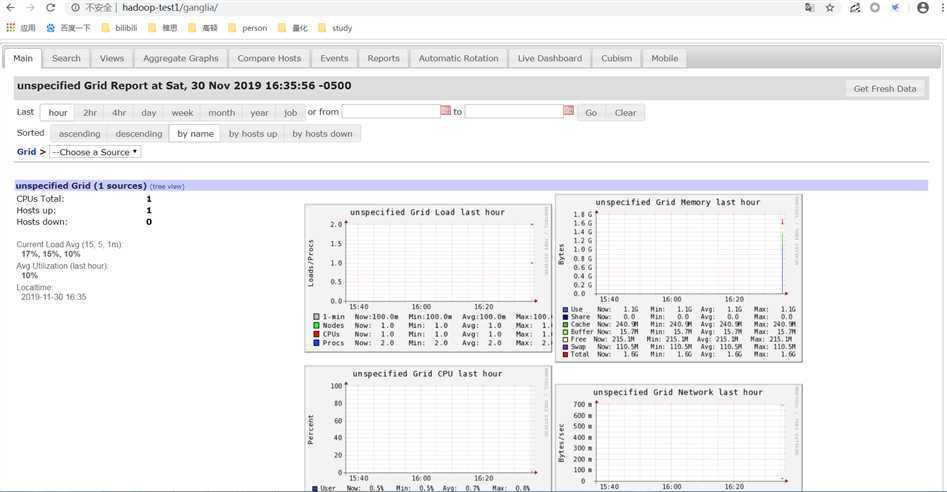Select the 2hr time range
947x492 pixels.
pyautogui.click(x=90, y=112)
